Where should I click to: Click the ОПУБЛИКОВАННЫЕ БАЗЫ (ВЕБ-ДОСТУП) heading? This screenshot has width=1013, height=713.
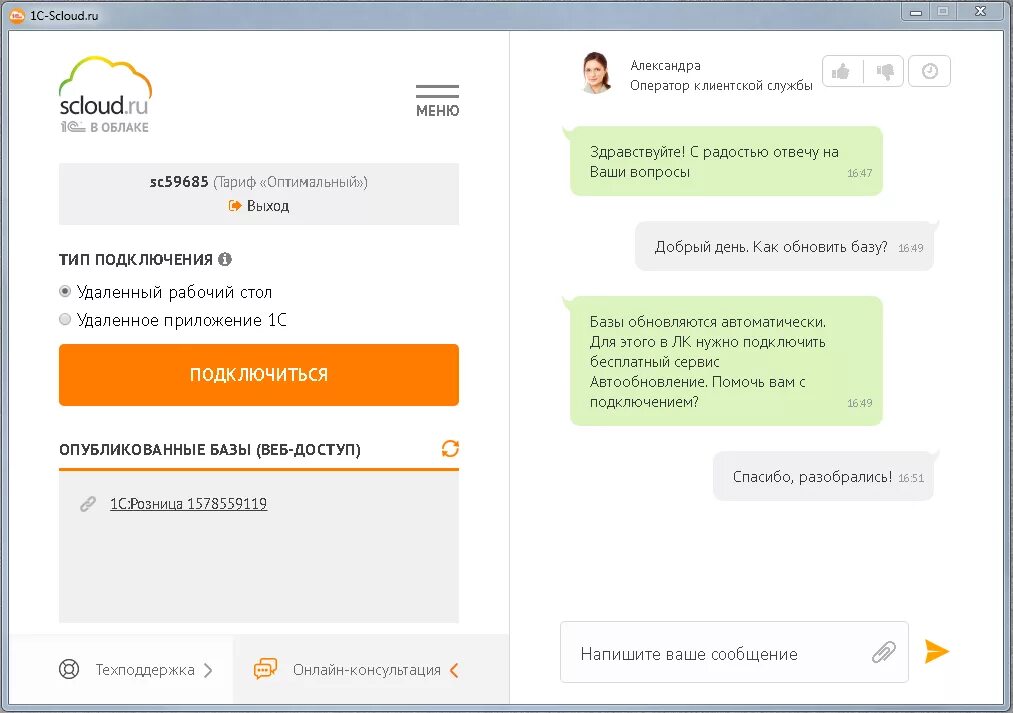click(x=210, y=450)
